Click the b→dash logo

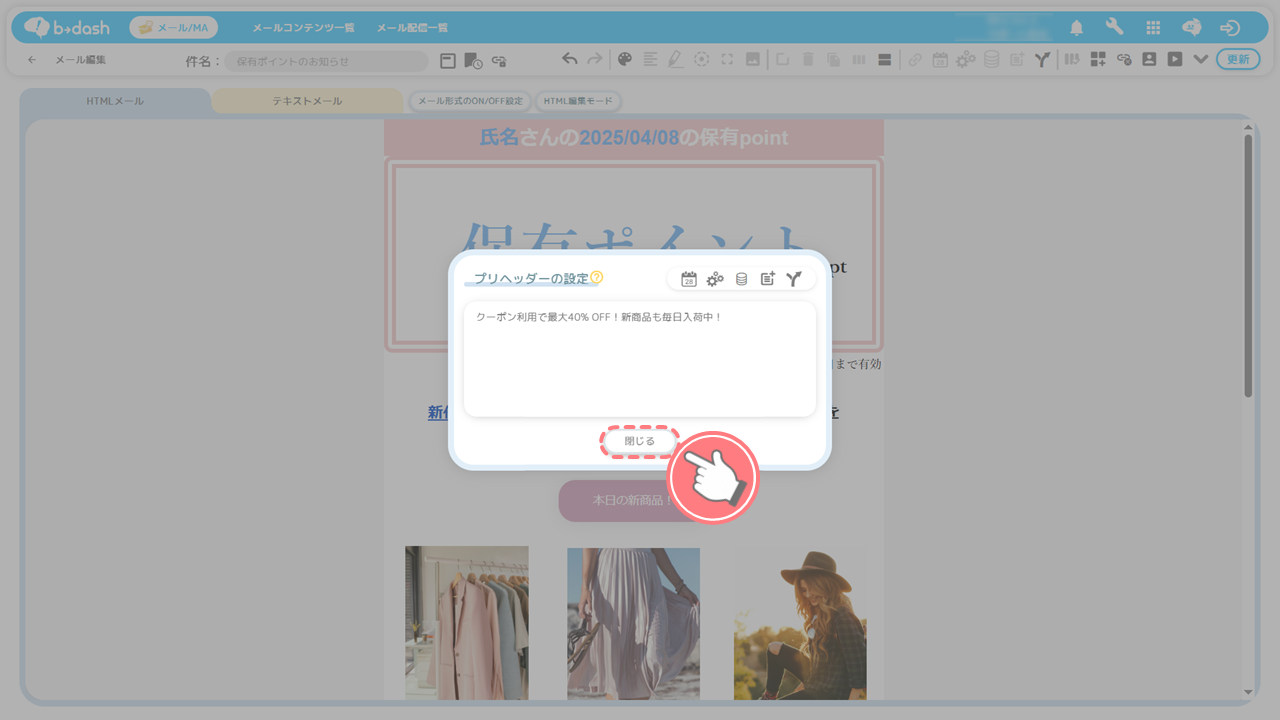pos(67,28)
